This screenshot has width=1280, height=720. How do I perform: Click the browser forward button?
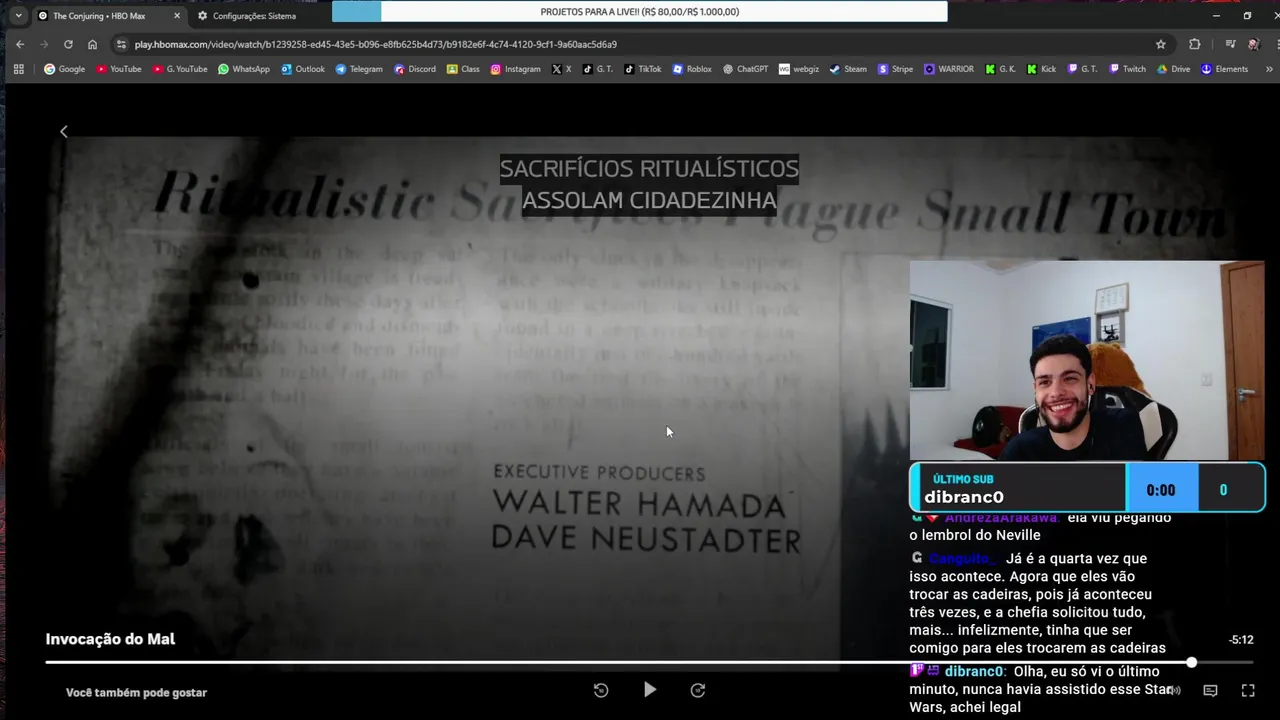tap(44, 44)
